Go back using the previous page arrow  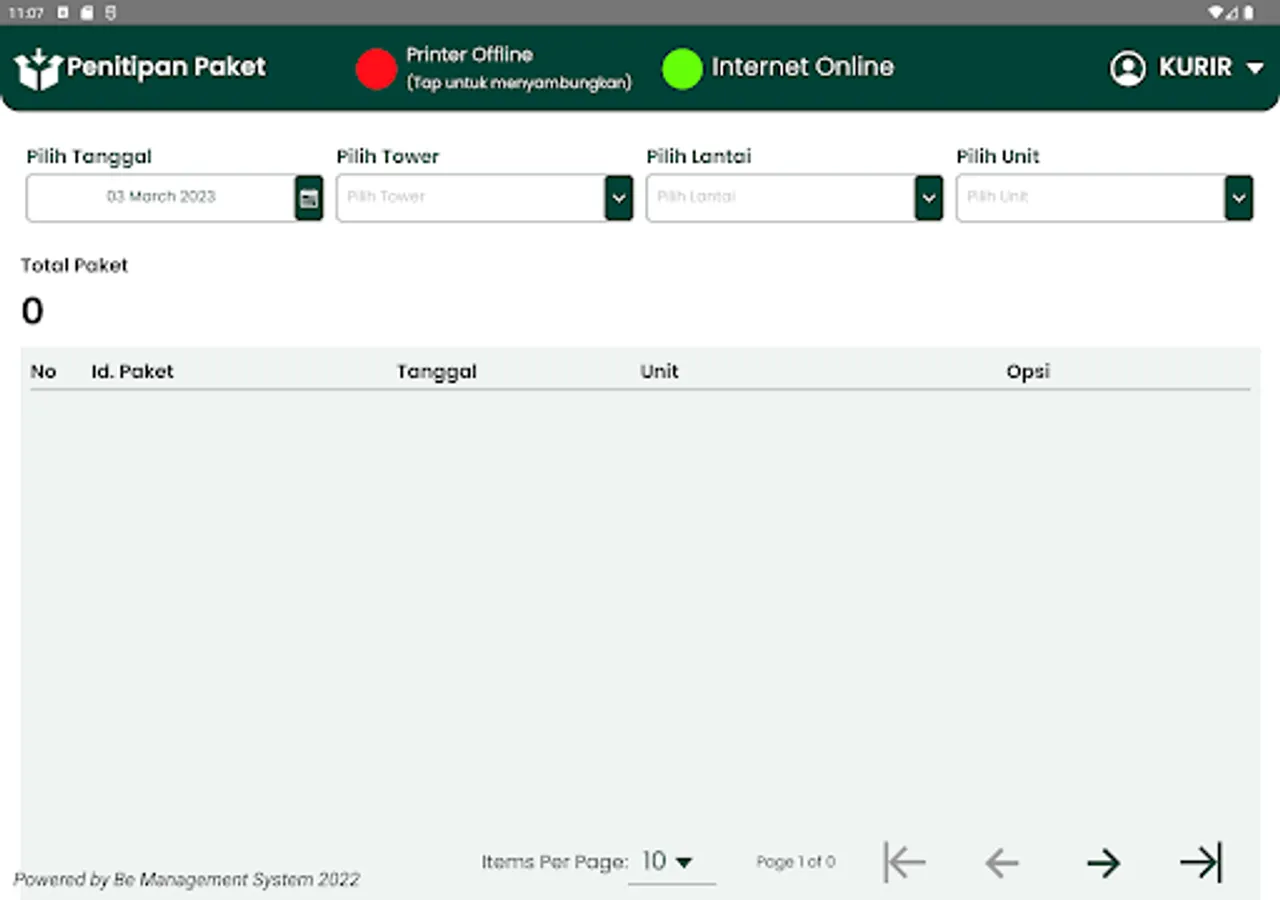1001,862
